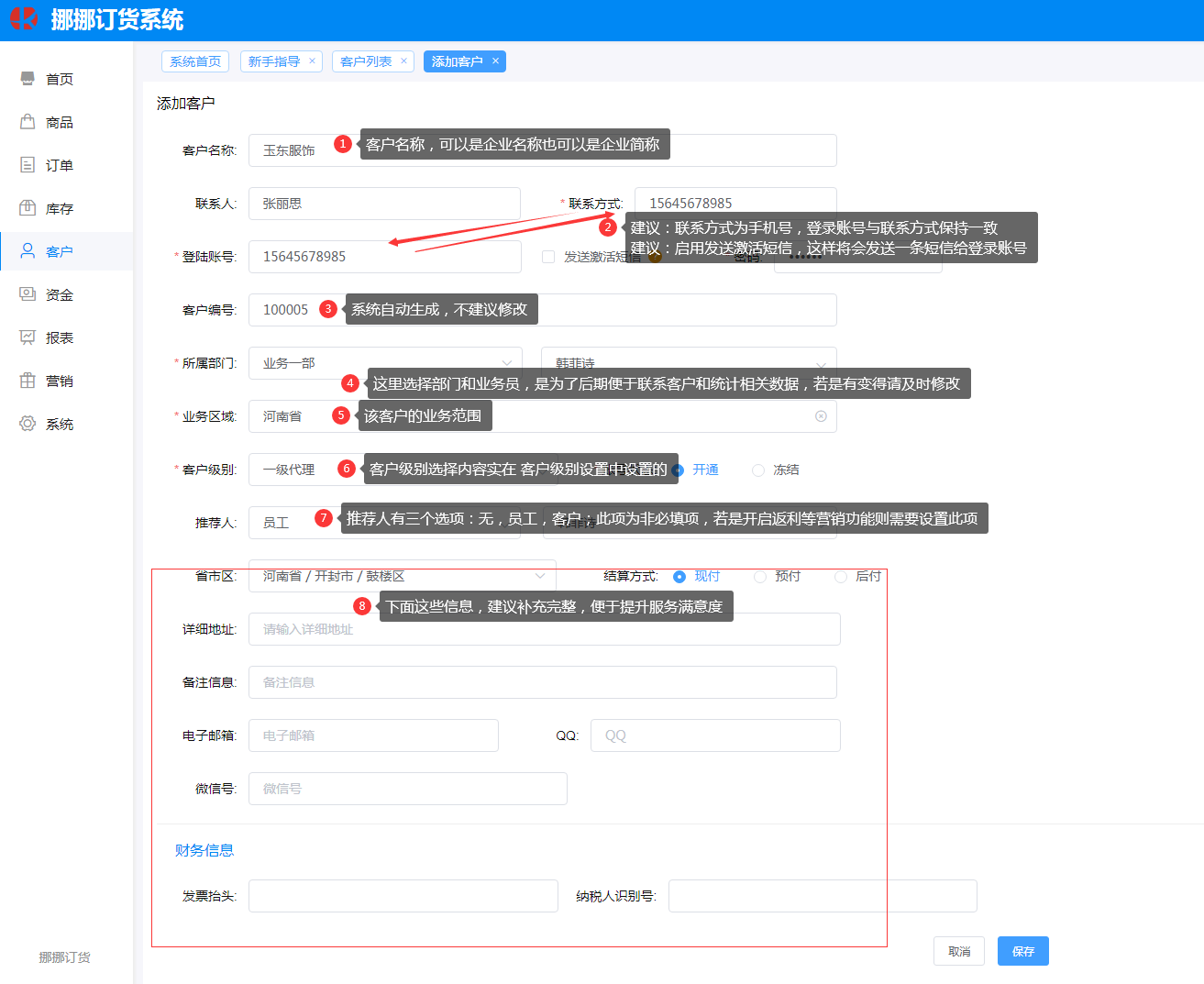Select the Marketing (营销) sidebar icon
This screenshot has width=1204, height=984.
pos(28,381)
